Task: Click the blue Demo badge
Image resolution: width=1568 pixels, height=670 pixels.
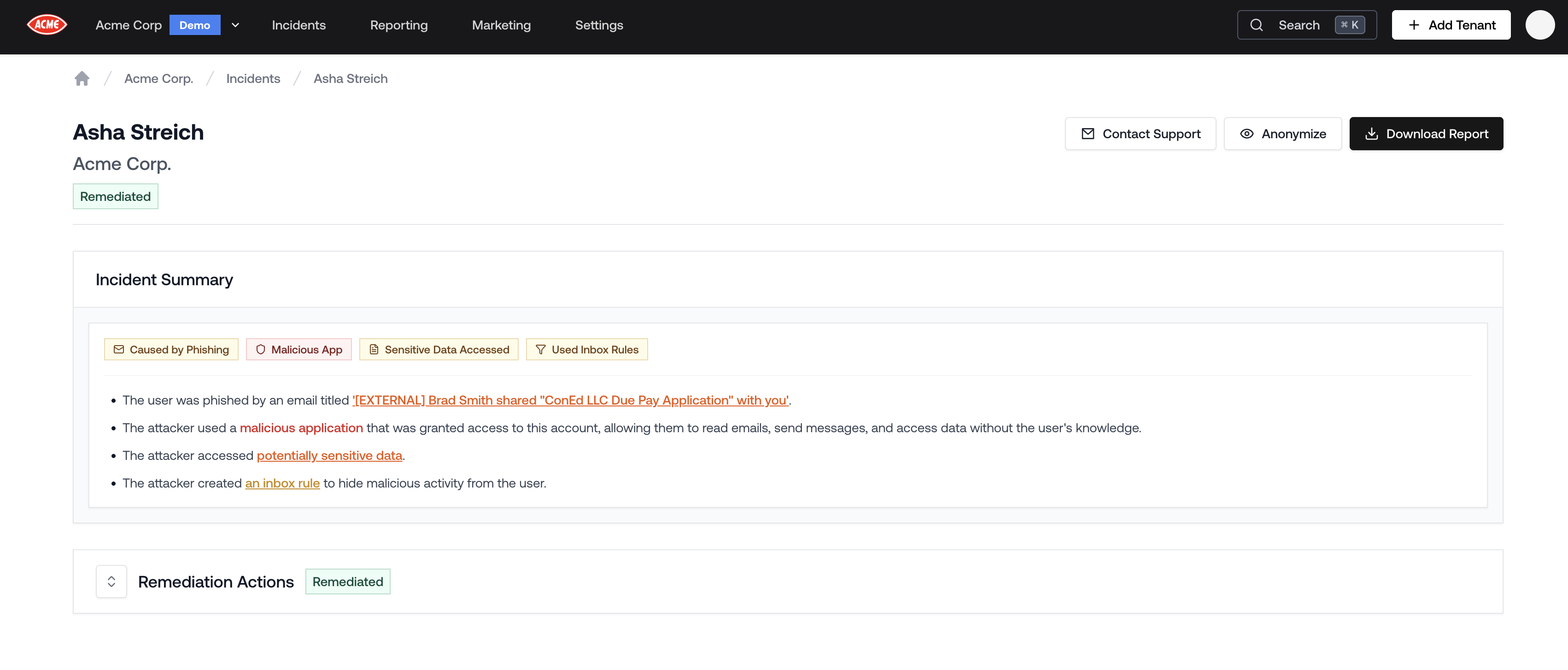Action: 195,25
